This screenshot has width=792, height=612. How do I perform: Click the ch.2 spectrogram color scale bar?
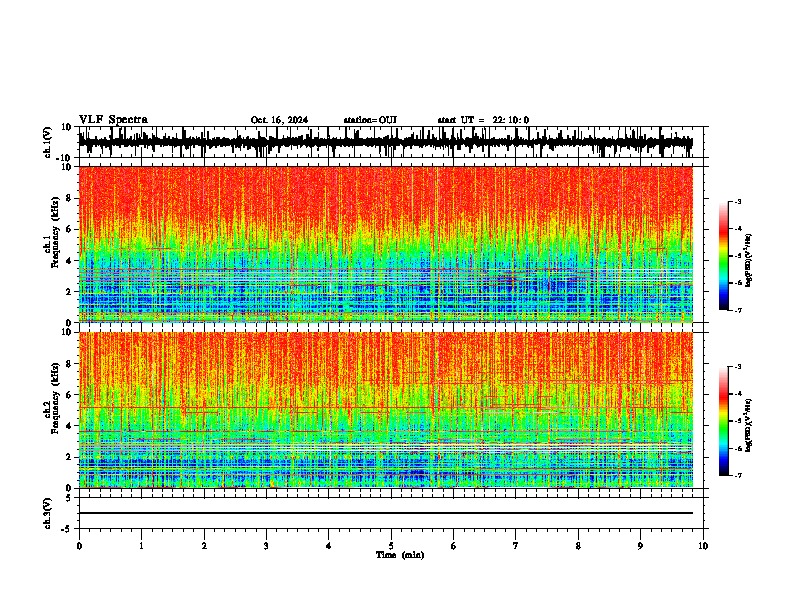click(x=724, y=421)
